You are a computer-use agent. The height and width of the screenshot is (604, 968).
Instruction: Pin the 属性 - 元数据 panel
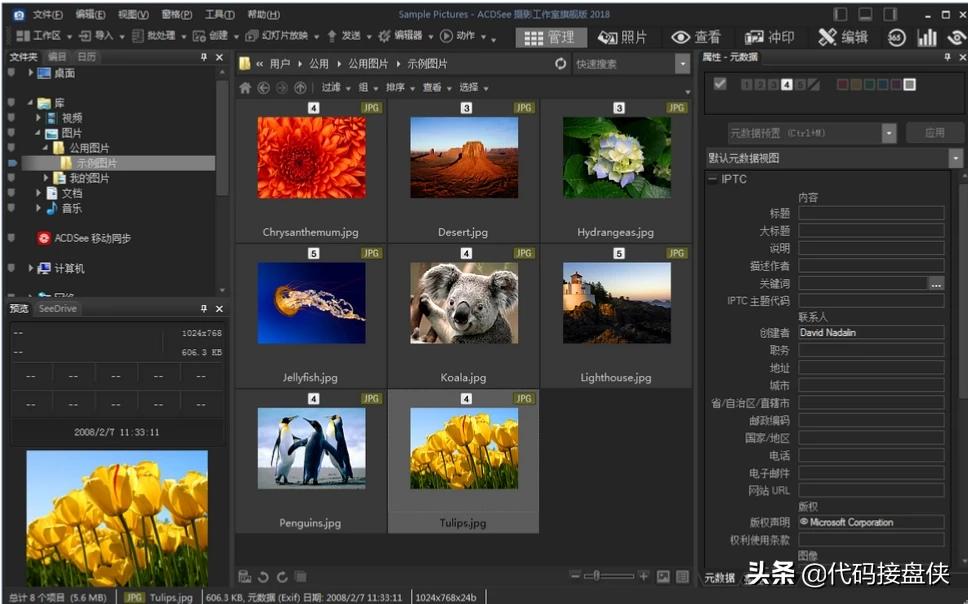pos(948,57)
